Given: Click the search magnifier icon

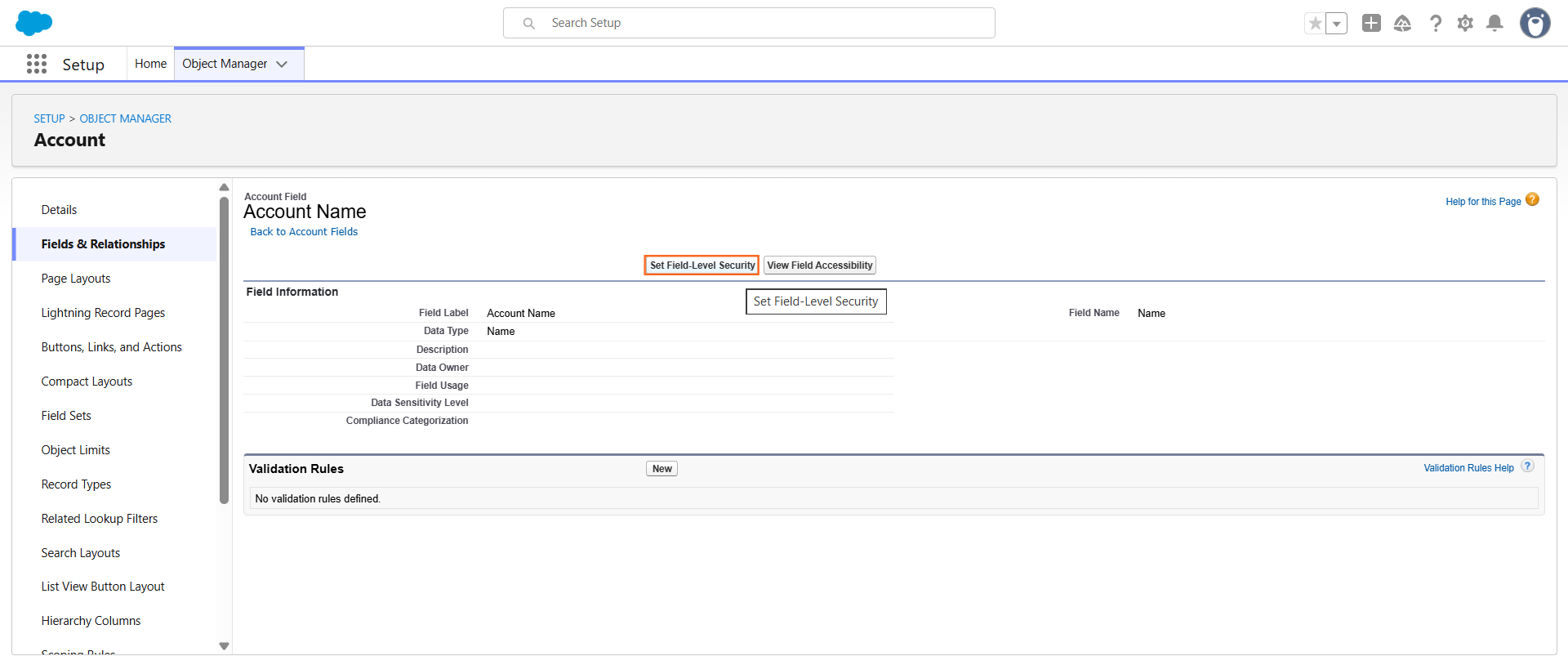Looking at the screenshot, I should tap(528, 24).
